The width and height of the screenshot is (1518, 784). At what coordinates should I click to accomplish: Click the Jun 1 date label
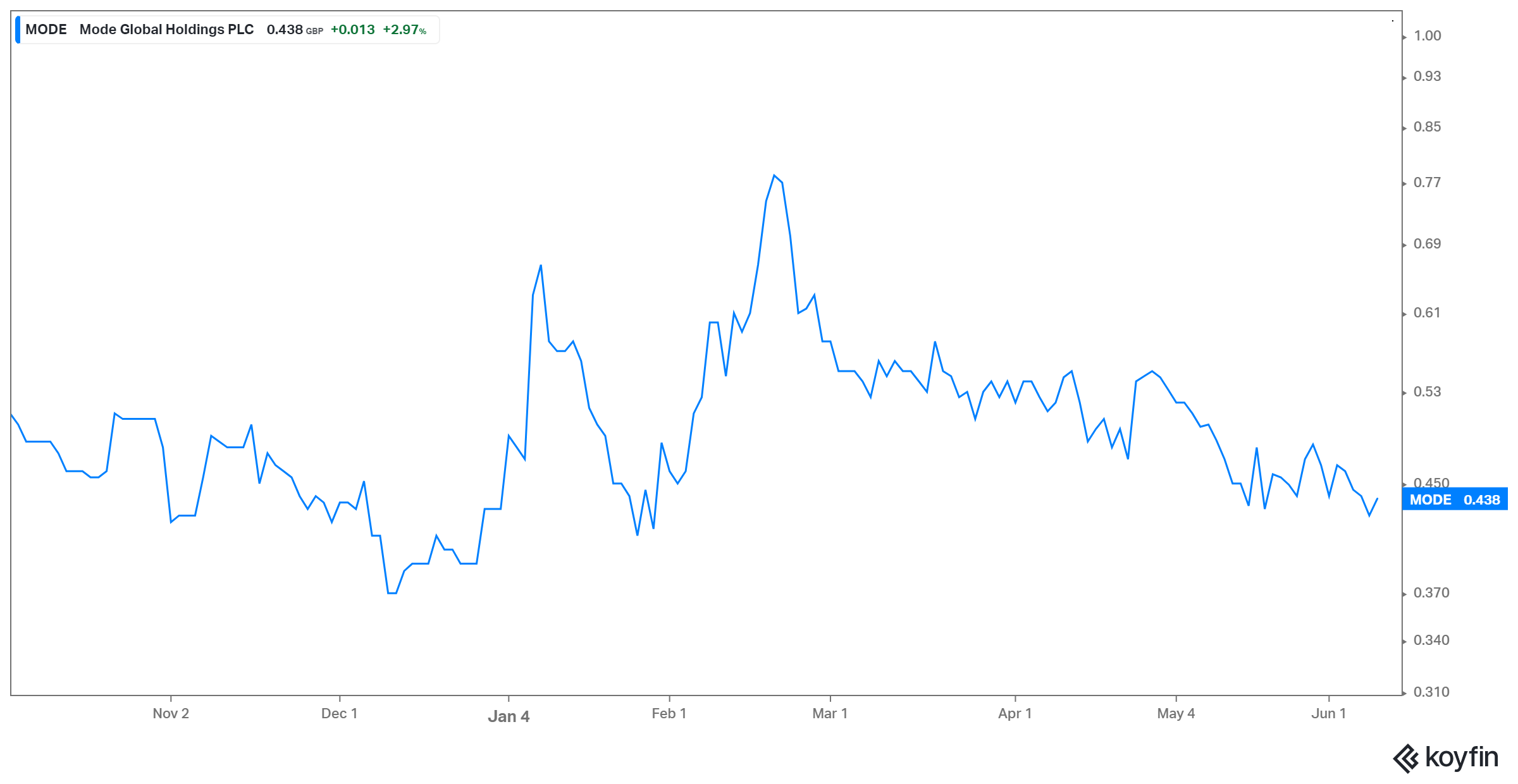[x=1329, y=713]
